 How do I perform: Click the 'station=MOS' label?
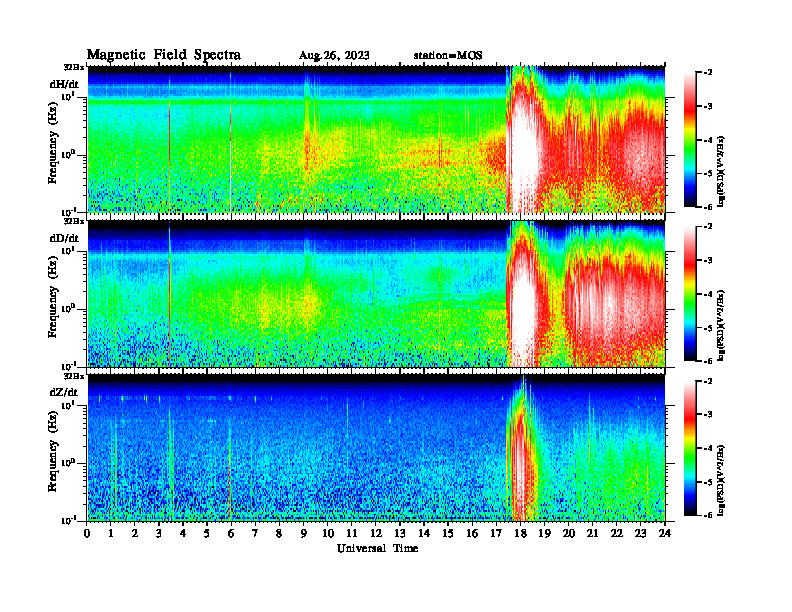pos(448,56)
